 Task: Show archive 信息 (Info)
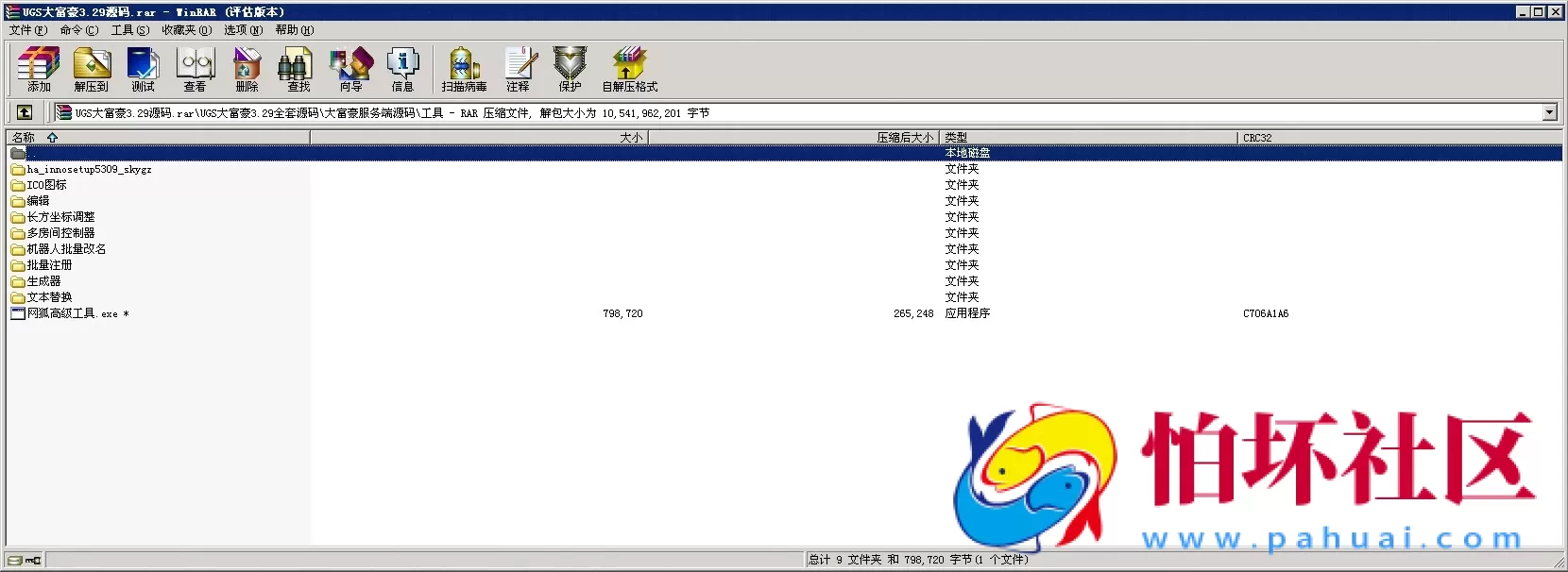pyautogui.click(x=403, y=69)
